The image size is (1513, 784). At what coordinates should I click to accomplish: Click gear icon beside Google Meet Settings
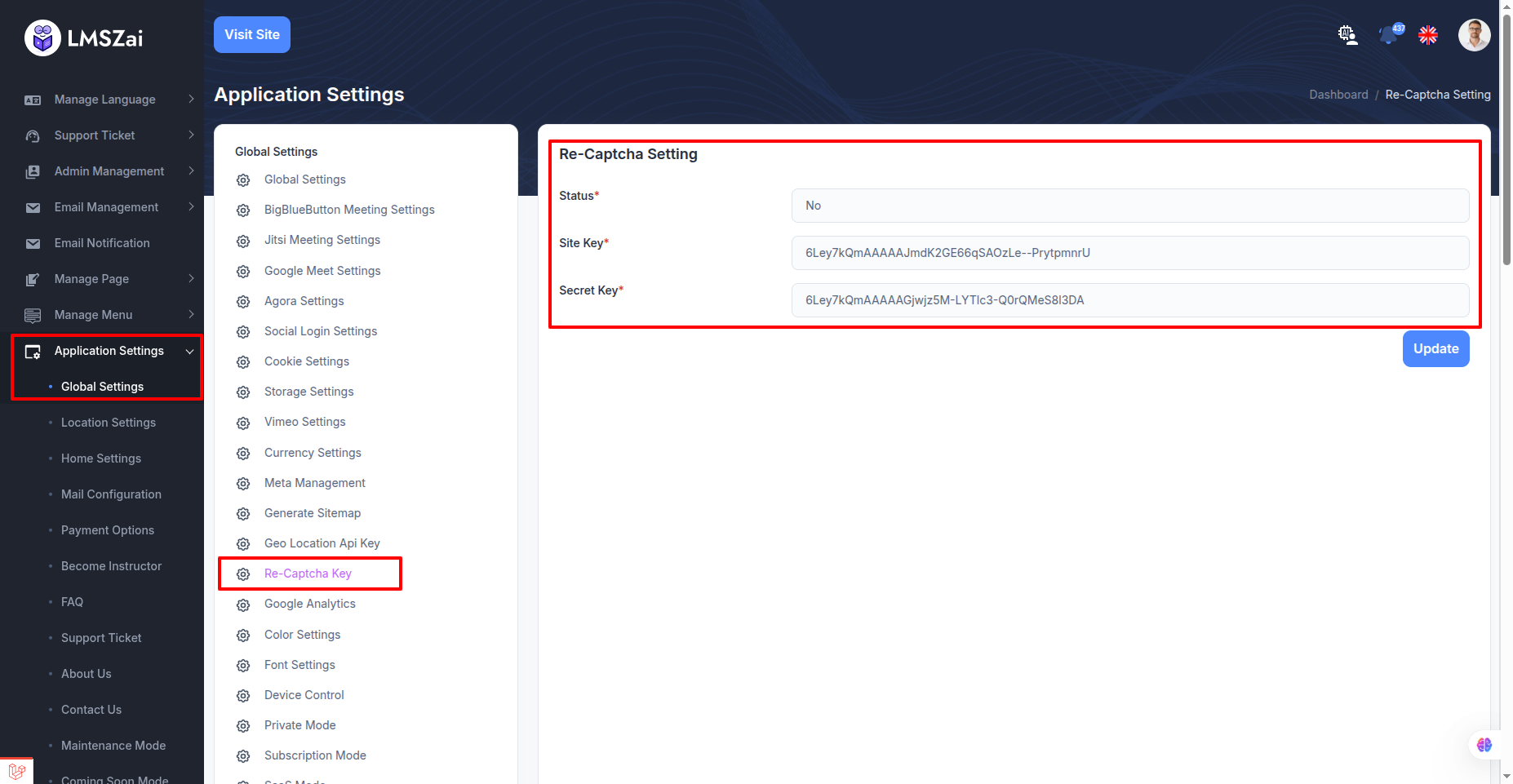point(243,272)
